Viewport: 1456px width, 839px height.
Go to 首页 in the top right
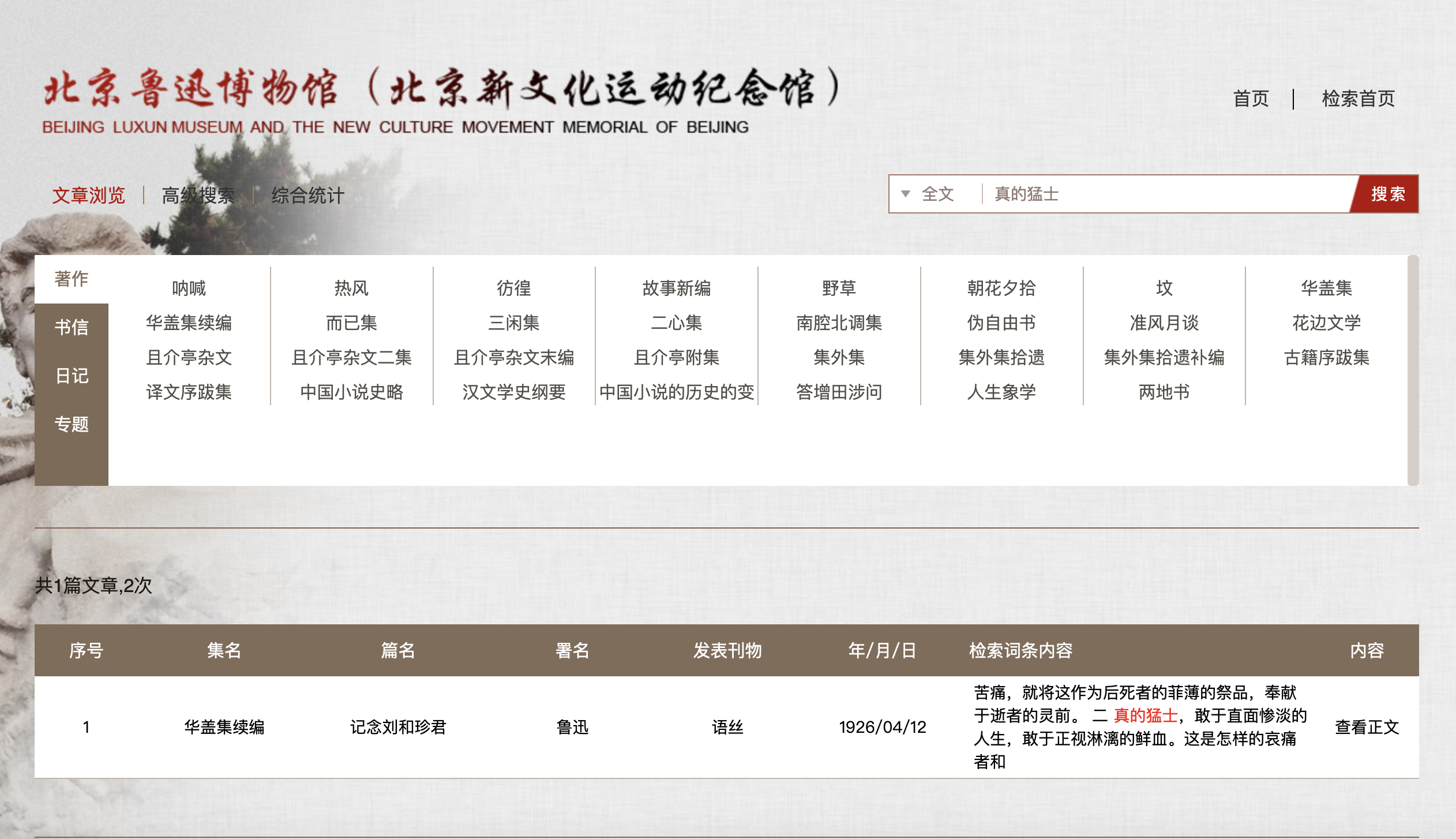pyautogui.click(x=1251, y=99)
